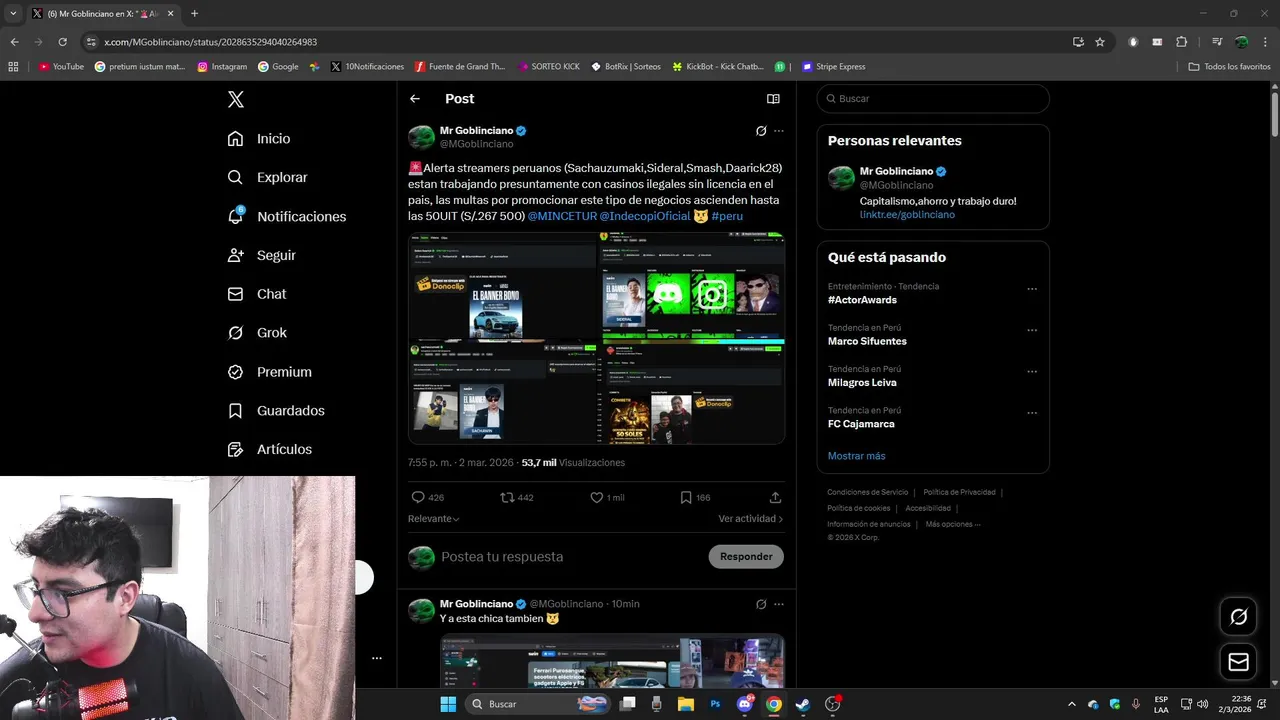Click the Responder button
This screenshot has width=1280, height=720.
[x=746, y=557]
